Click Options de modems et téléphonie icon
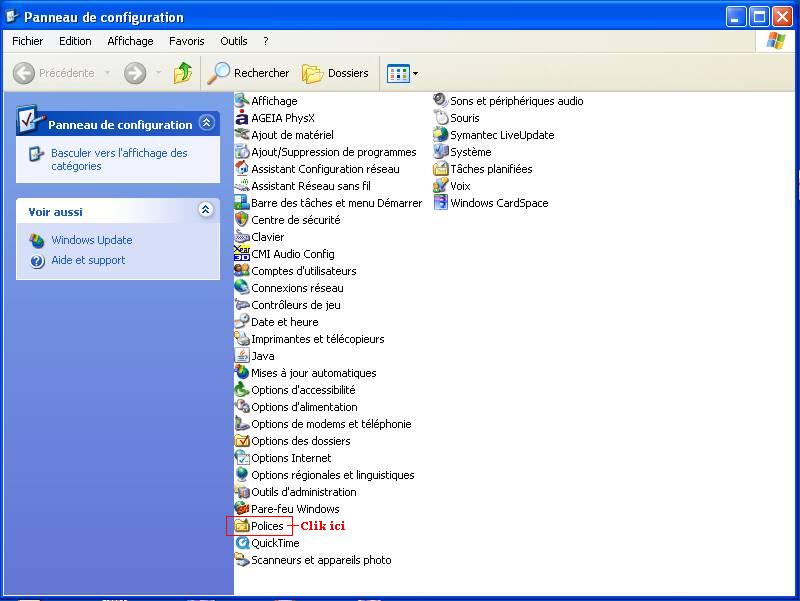Viewport: 800px width, 601px height. click(x=242, y=424)
